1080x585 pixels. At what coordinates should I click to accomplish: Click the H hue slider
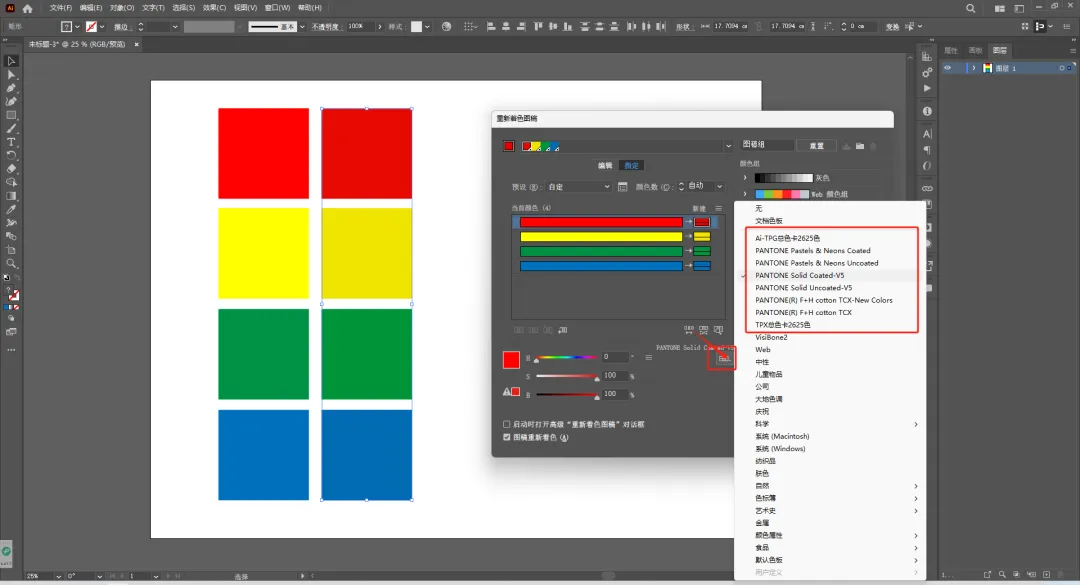(567, 358)
